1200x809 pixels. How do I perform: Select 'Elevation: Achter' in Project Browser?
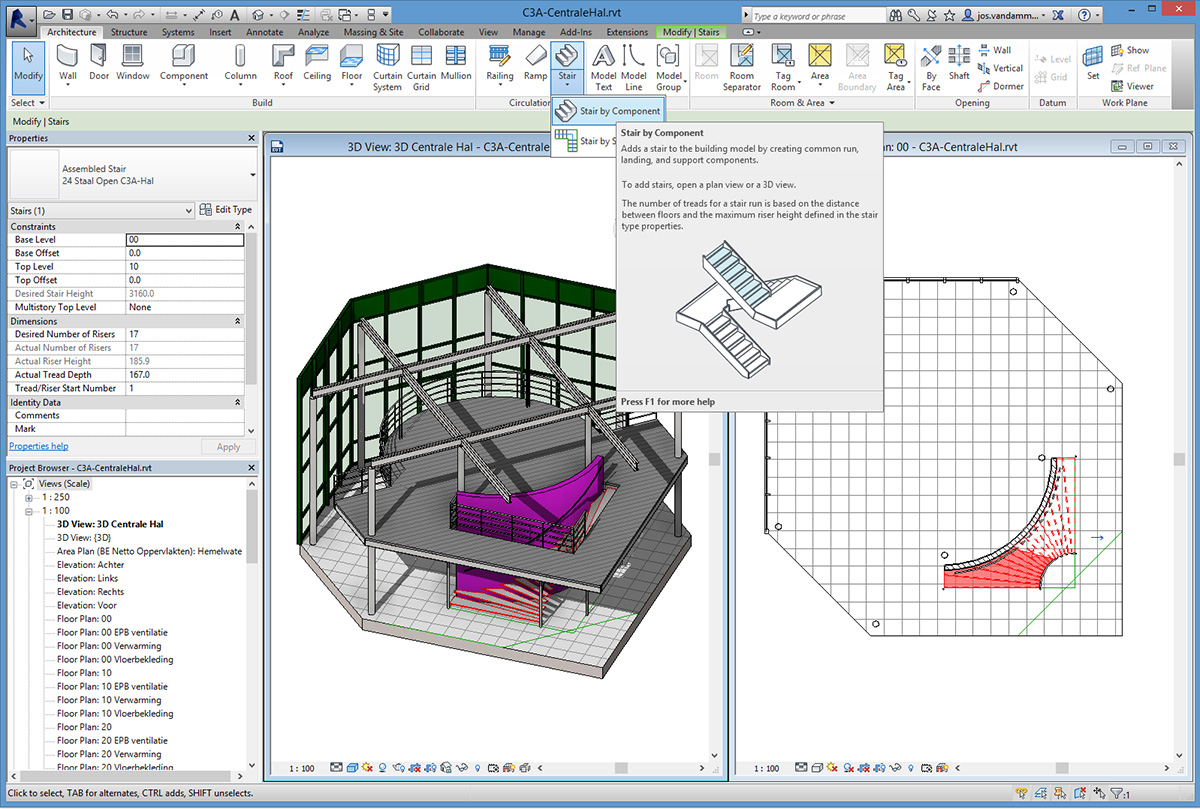click(x=91, y=565)
